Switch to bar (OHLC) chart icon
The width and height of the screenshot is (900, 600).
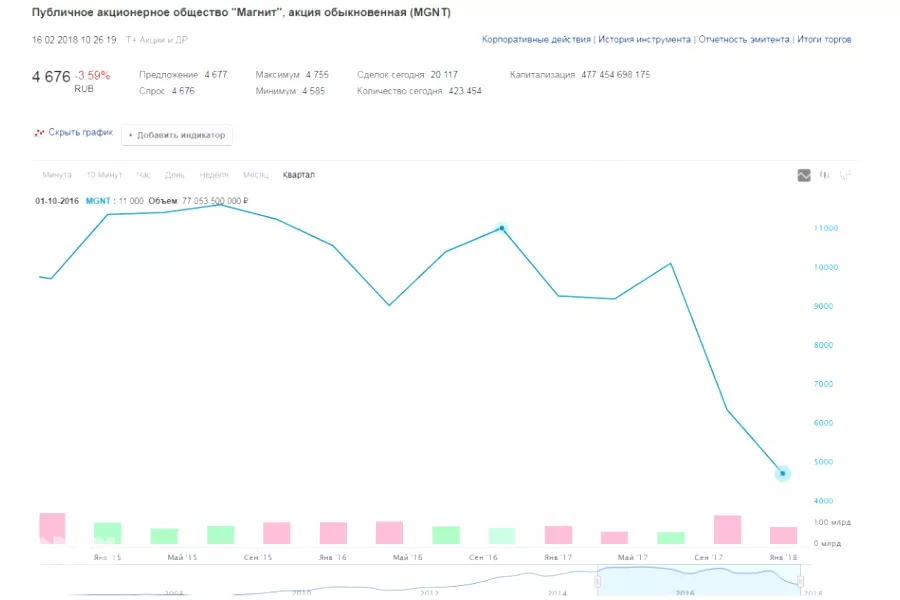click(x=846, y=175)
